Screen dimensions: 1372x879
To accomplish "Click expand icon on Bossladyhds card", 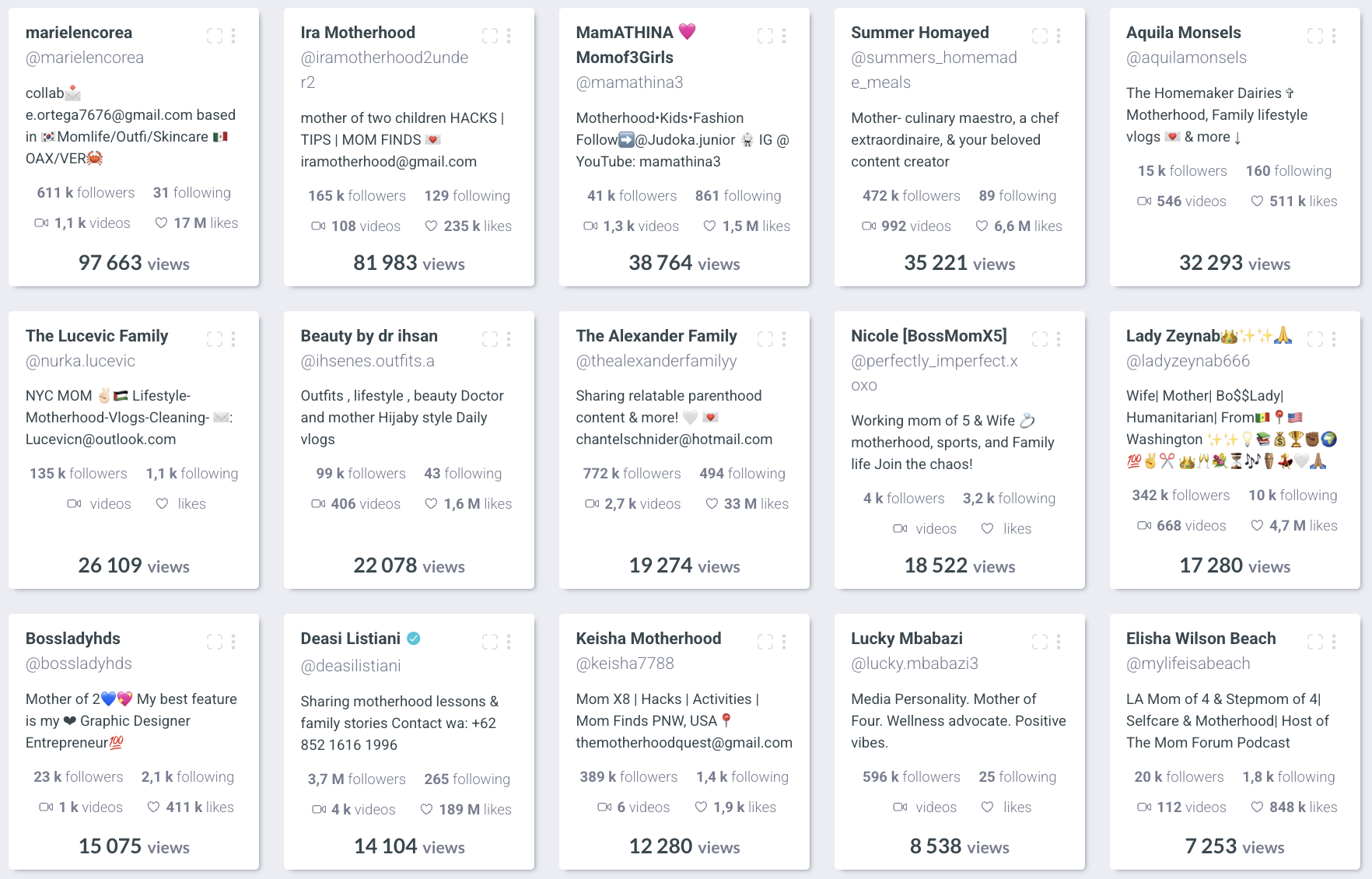I will pos(215,642).
